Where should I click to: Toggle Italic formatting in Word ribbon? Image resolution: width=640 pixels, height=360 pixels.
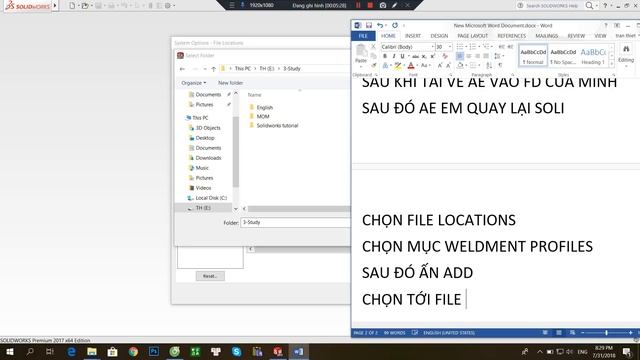[393, 56]
